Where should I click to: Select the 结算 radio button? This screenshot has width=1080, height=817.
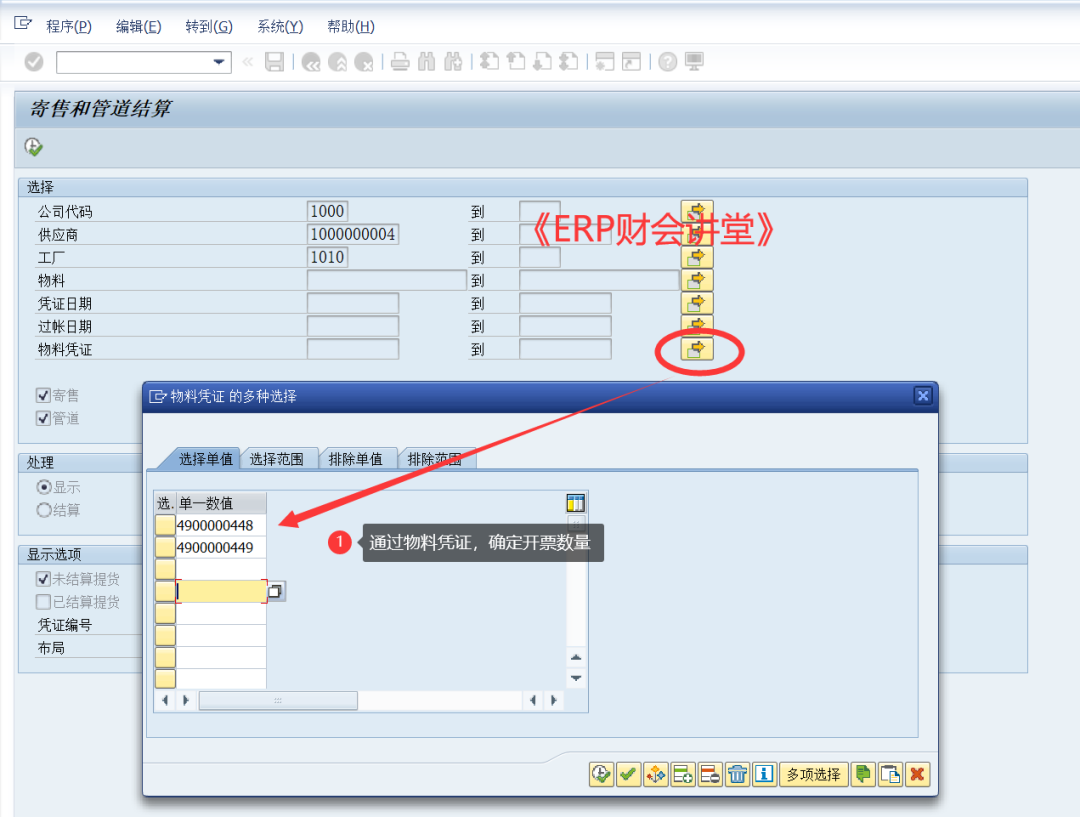point(43,510)
